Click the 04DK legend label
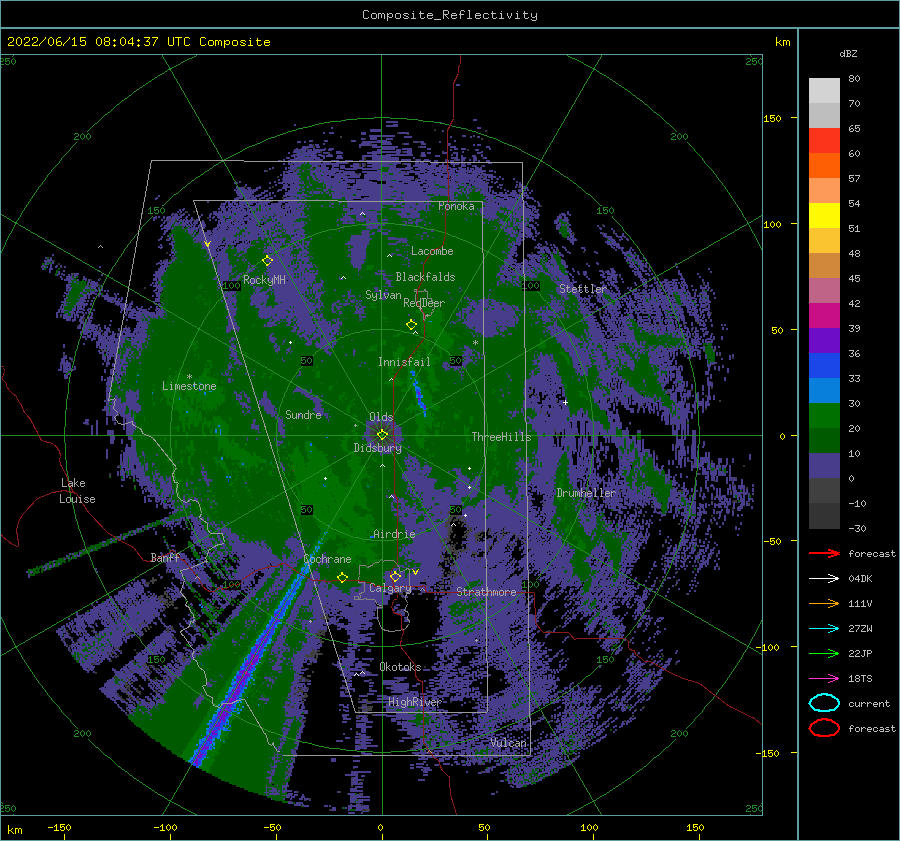900x841 pixels. (x=860, y=578)
